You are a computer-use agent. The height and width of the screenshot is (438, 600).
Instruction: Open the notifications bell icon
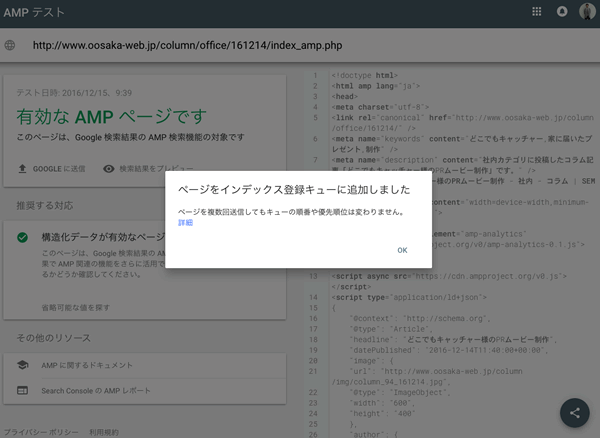coord(562,11)
